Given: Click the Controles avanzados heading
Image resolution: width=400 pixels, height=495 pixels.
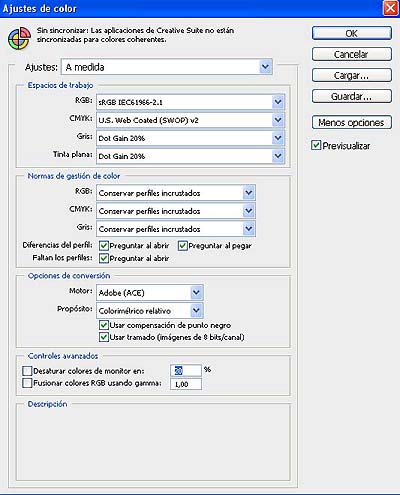Looking at the screenshot, I should click(x=63, y=356).
